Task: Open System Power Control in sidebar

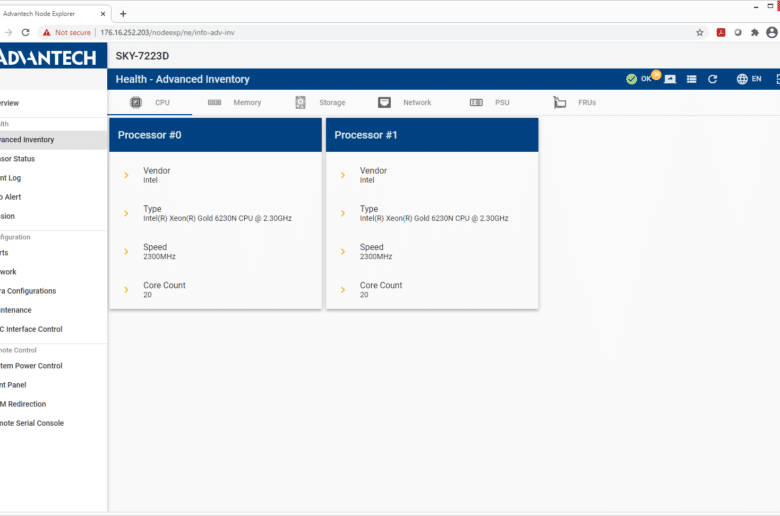Action: pos(53,366)
